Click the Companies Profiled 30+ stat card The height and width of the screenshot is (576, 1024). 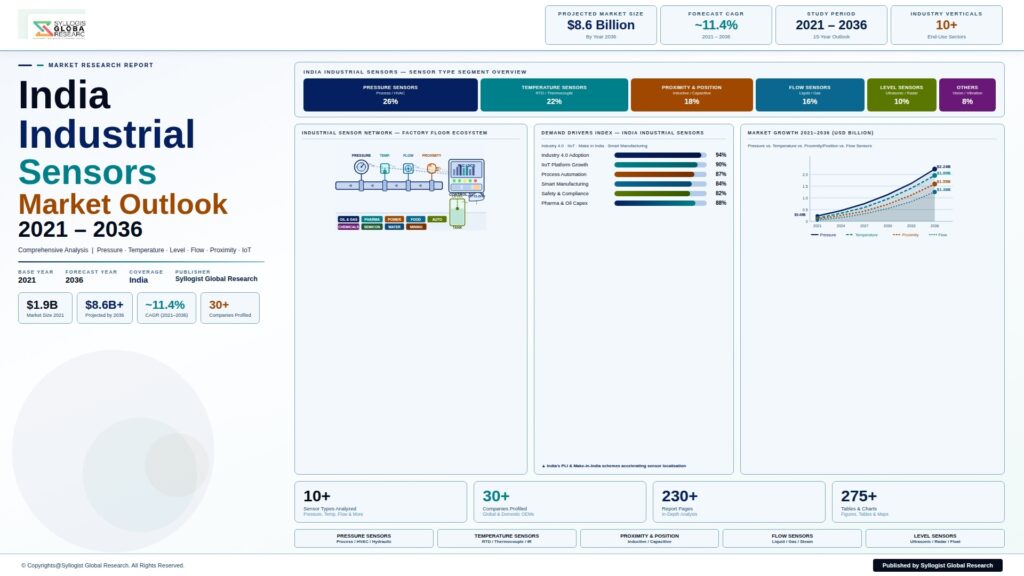(560, 502)
